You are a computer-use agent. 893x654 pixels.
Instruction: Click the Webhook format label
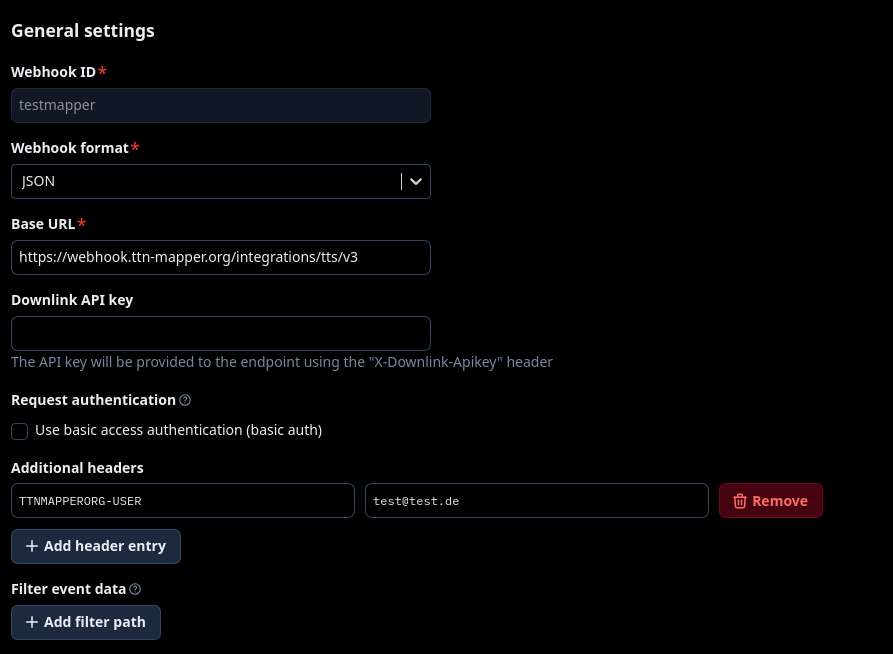point(69,148)
